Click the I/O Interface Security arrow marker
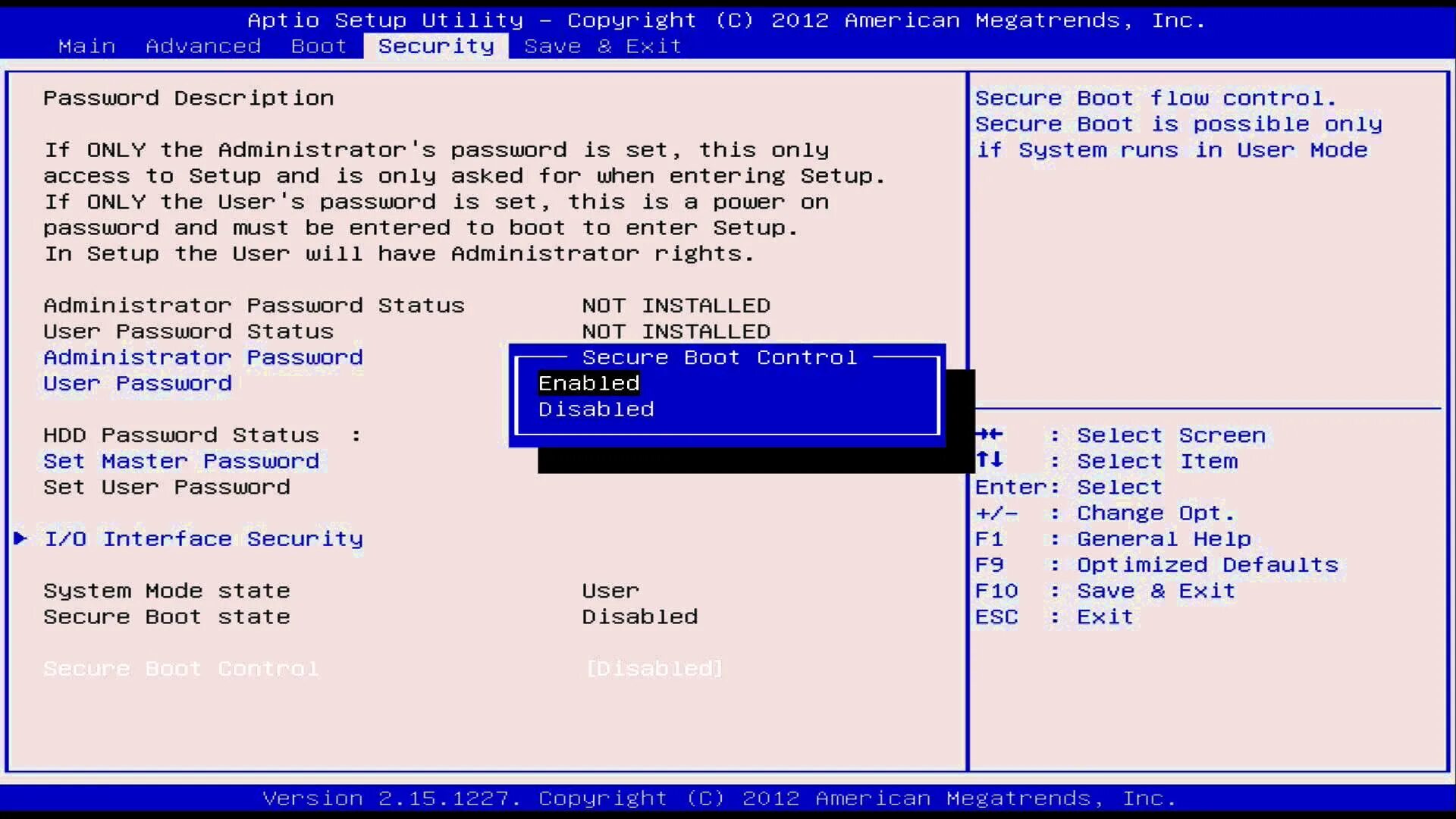Screen dimensions: 1456x819 tap(19, 539)
